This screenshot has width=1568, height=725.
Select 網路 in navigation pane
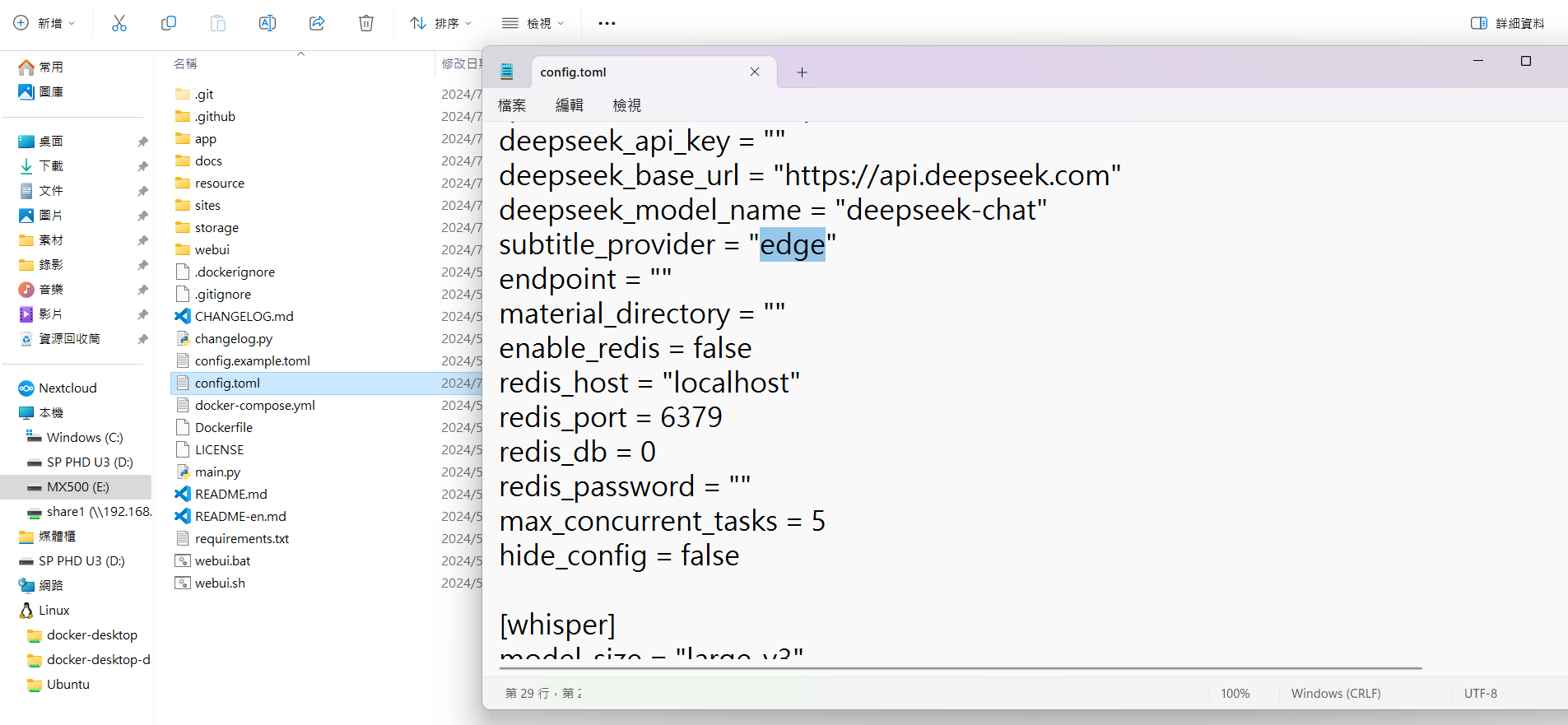pos(41,585)
